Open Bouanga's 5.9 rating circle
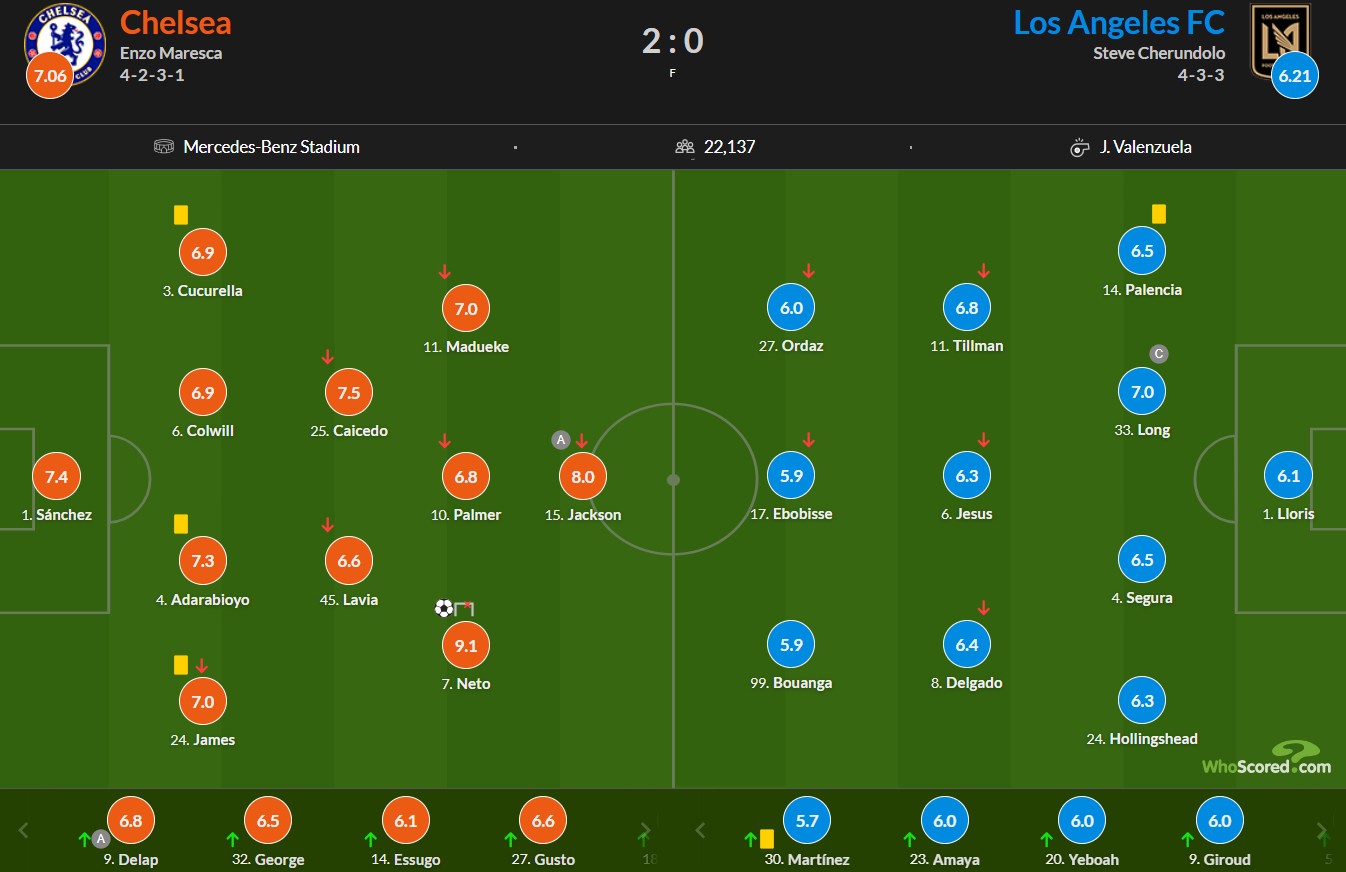The height and width of the screenshot is (872, 1346). click(x=791, y=645)
